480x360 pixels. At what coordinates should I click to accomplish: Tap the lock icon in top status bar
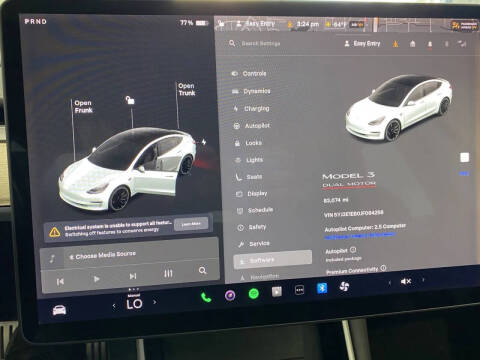221,23
